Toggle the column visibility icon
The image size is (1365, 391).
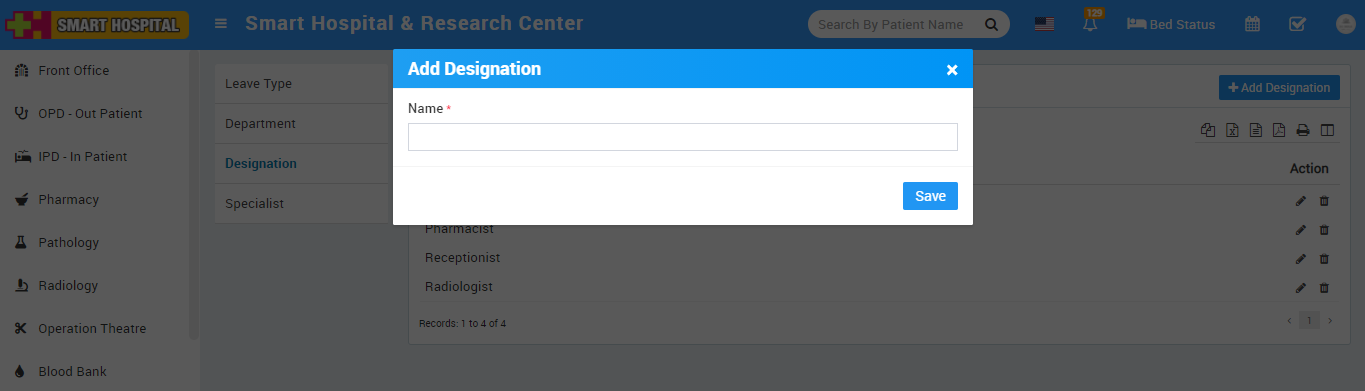[x=1327, y=130]
